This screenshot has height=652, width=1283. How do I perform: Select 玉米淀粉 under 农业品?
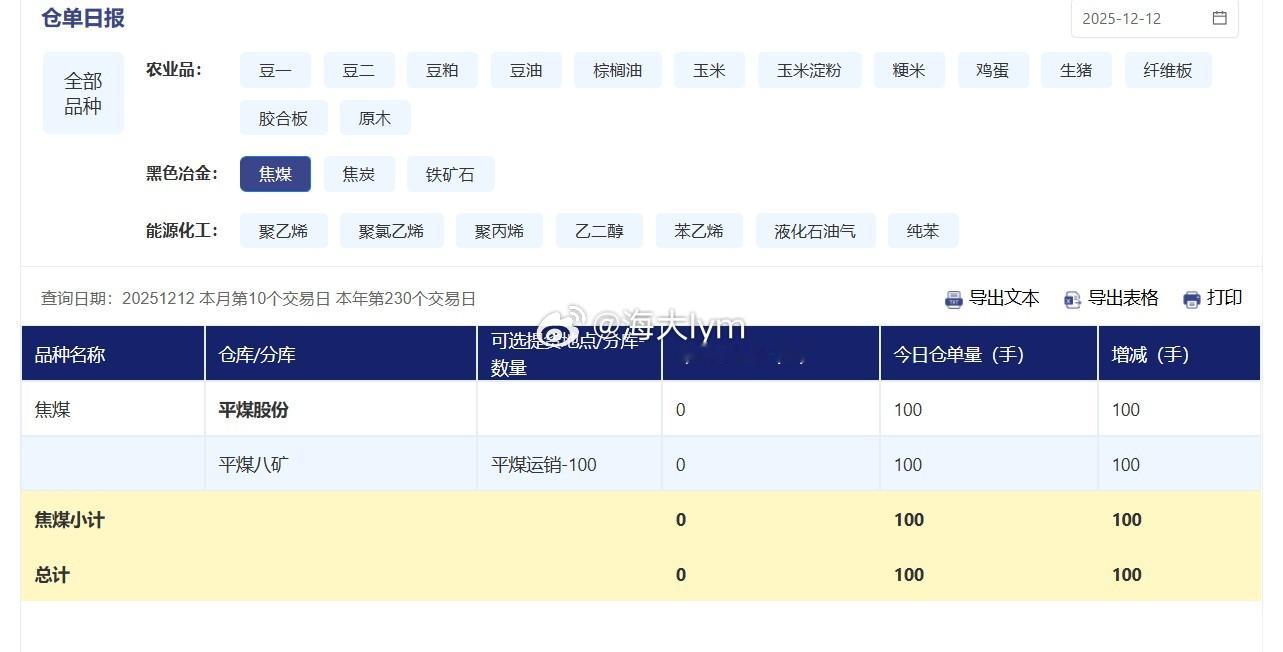809,70
